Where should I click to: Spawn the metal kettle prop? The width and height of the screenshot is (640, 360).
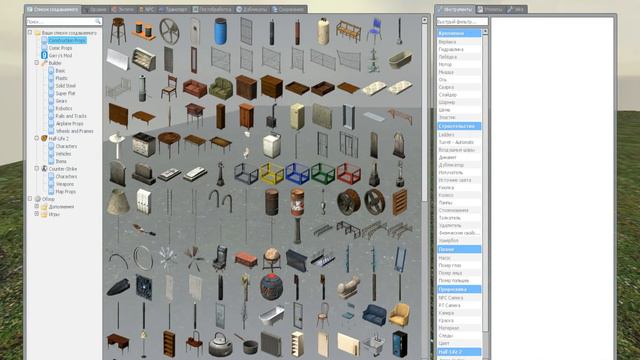[x=220, y=344]
